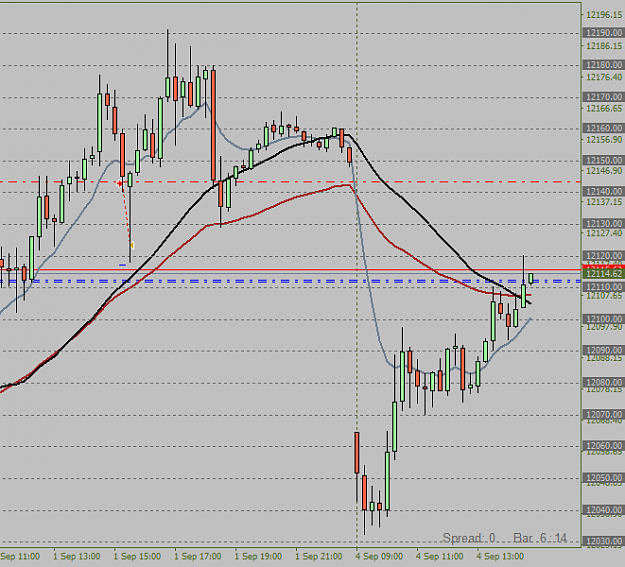Click the 1 Sep 19:00 time label
The height and width of the screenshot is (567, 625).
(x=258, y=556)
